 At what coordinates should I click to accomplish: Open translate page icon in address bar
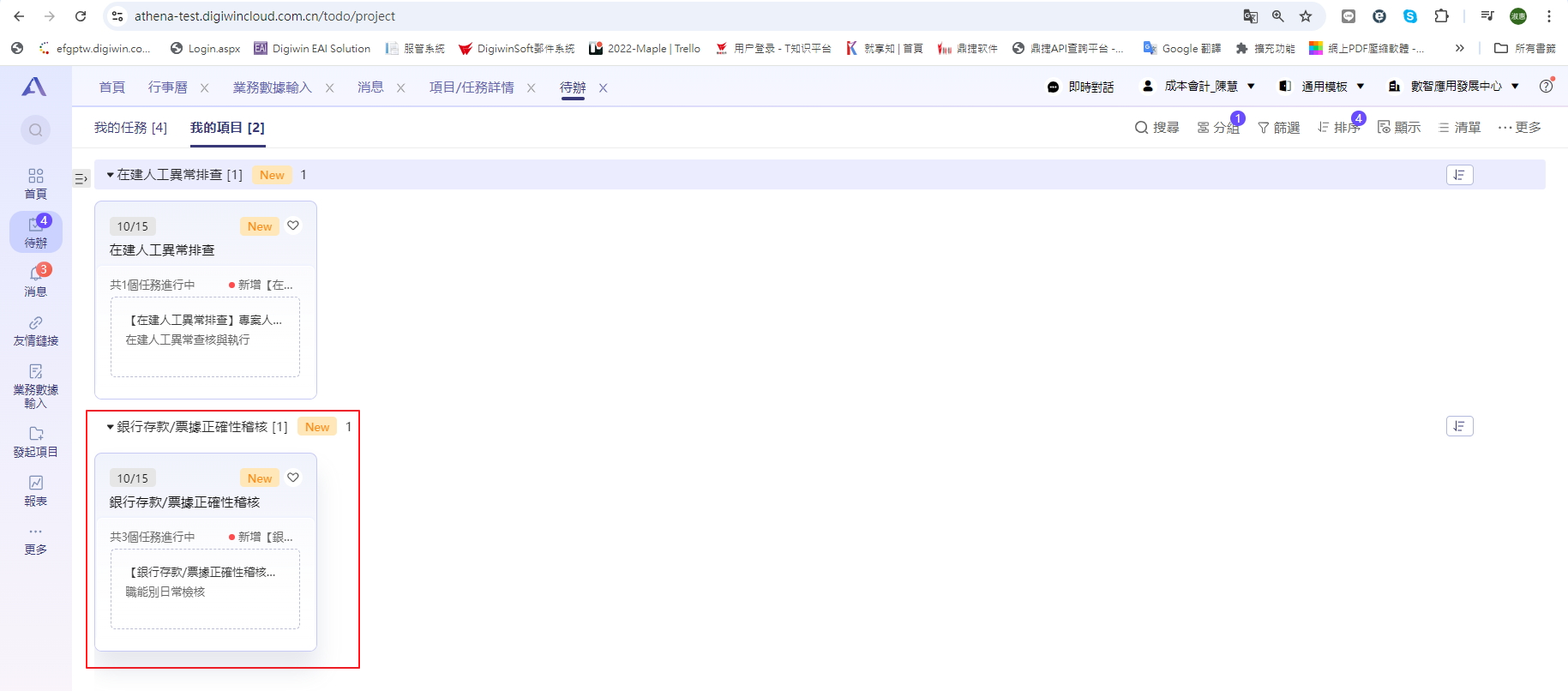click(x=1251, y=16)
